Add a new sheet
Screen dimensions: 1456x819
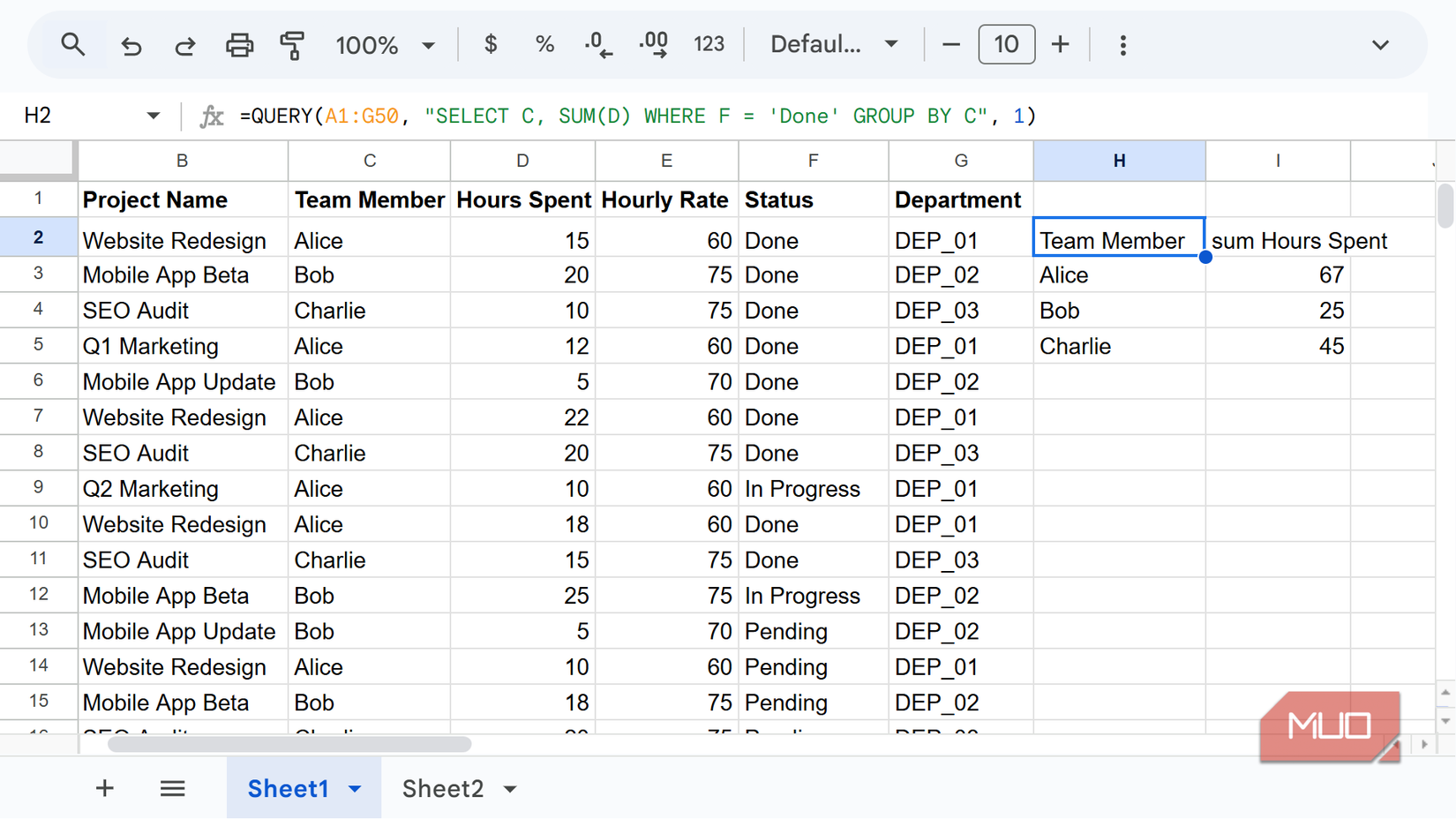click(104, 788)
